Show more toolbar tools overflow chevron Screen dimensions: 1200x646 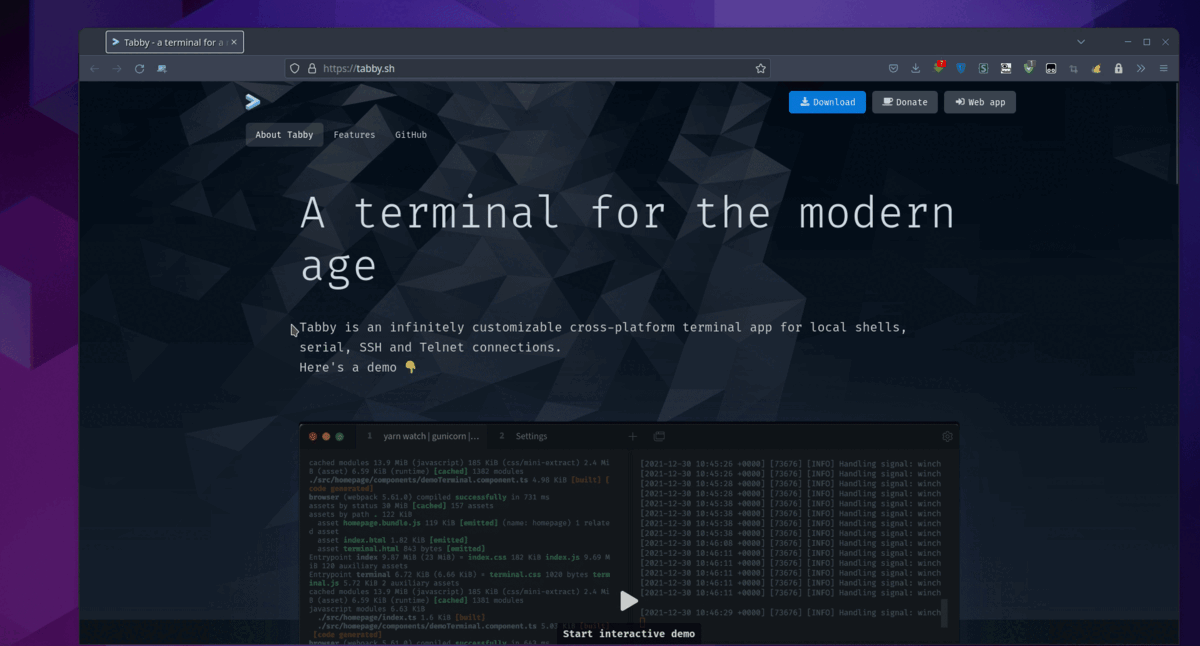click(x=1141, y=68)
